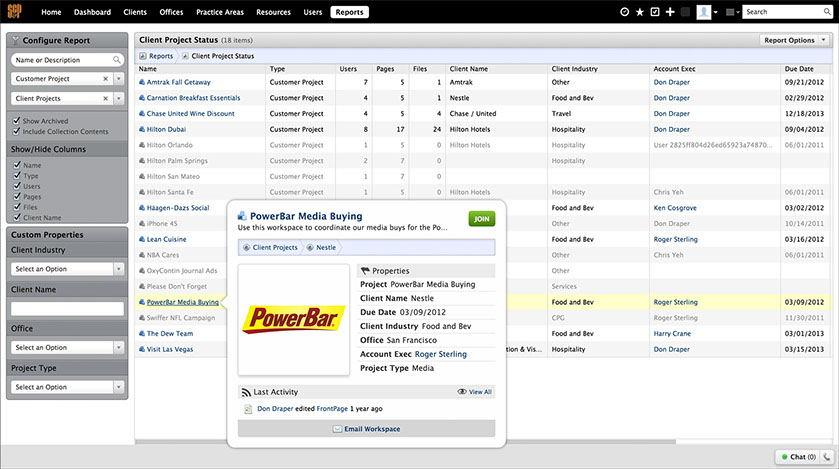Clear the Customer Project filter with its X
Viewport: 839px width, 469px height.
[106, 78]
